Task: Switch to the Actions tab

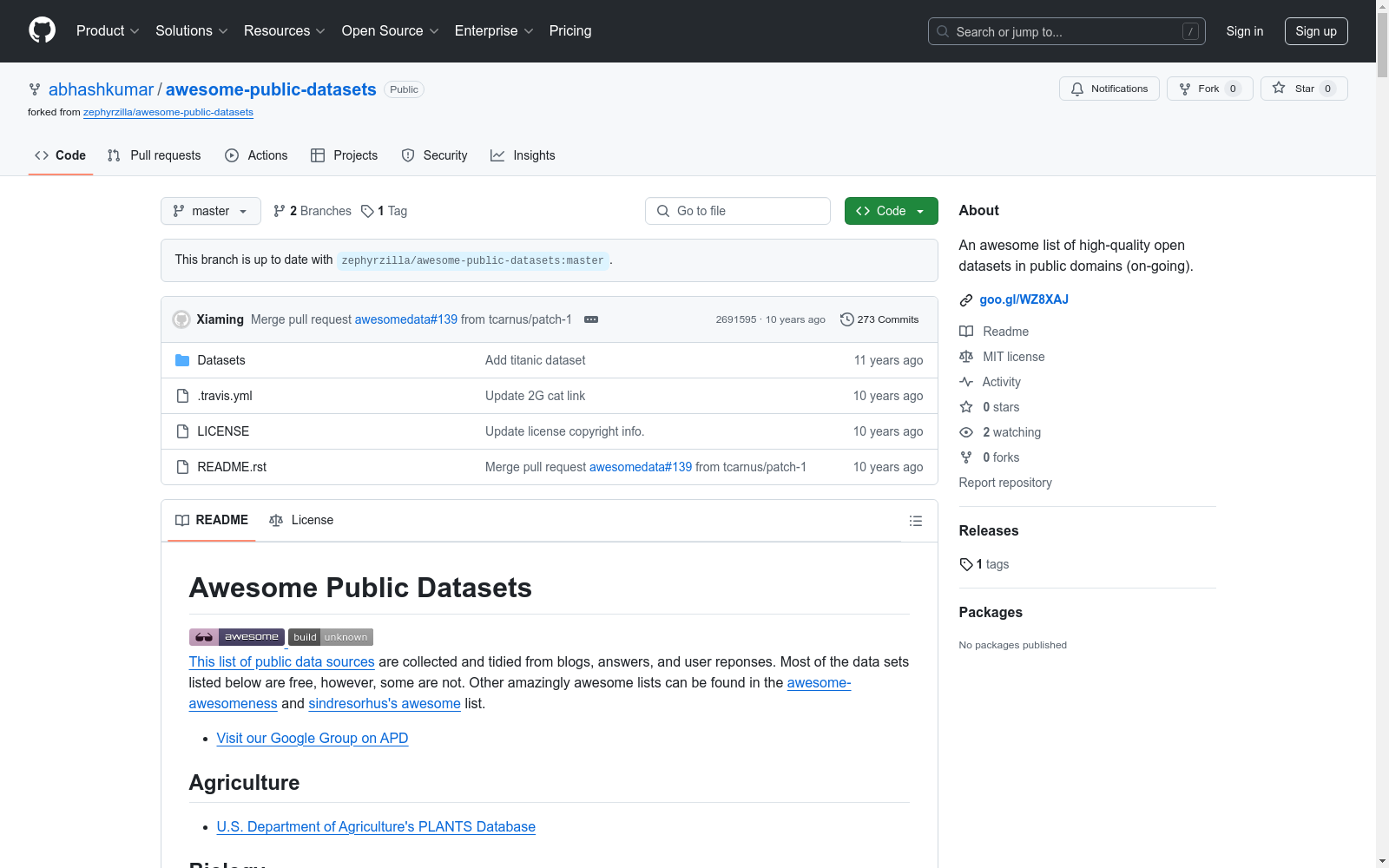Action: coord(256,155)
